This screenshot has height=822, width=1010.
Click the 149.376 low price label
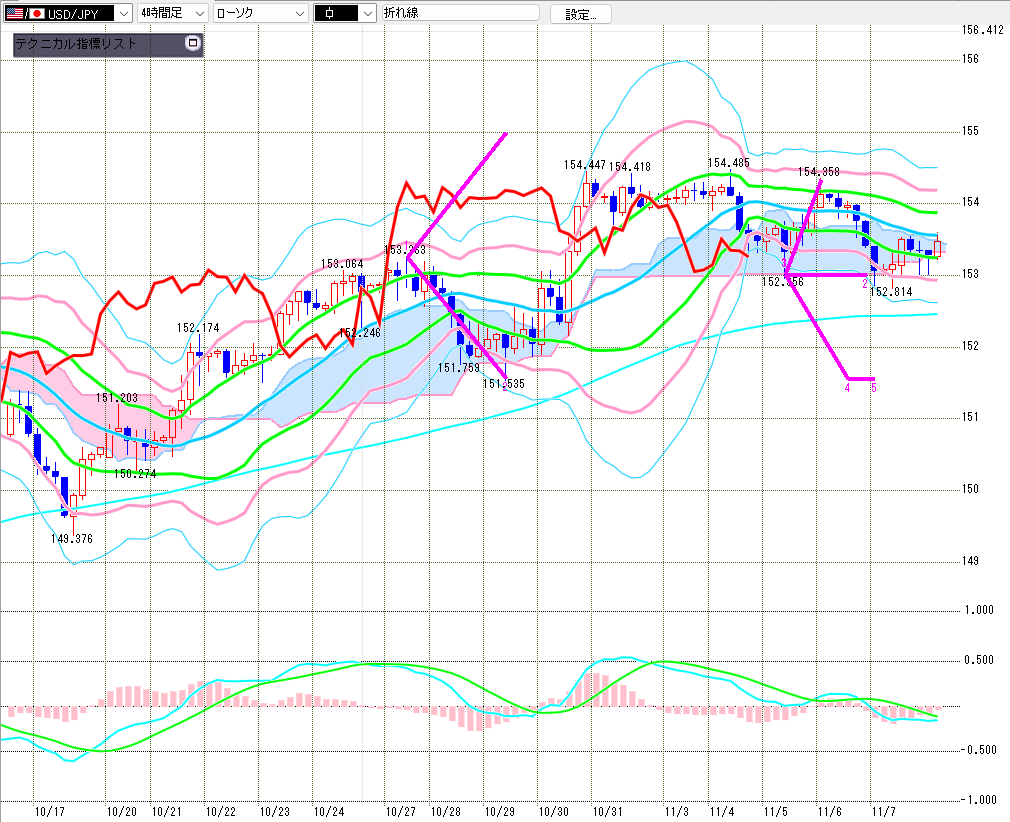(x=71, y=539)
